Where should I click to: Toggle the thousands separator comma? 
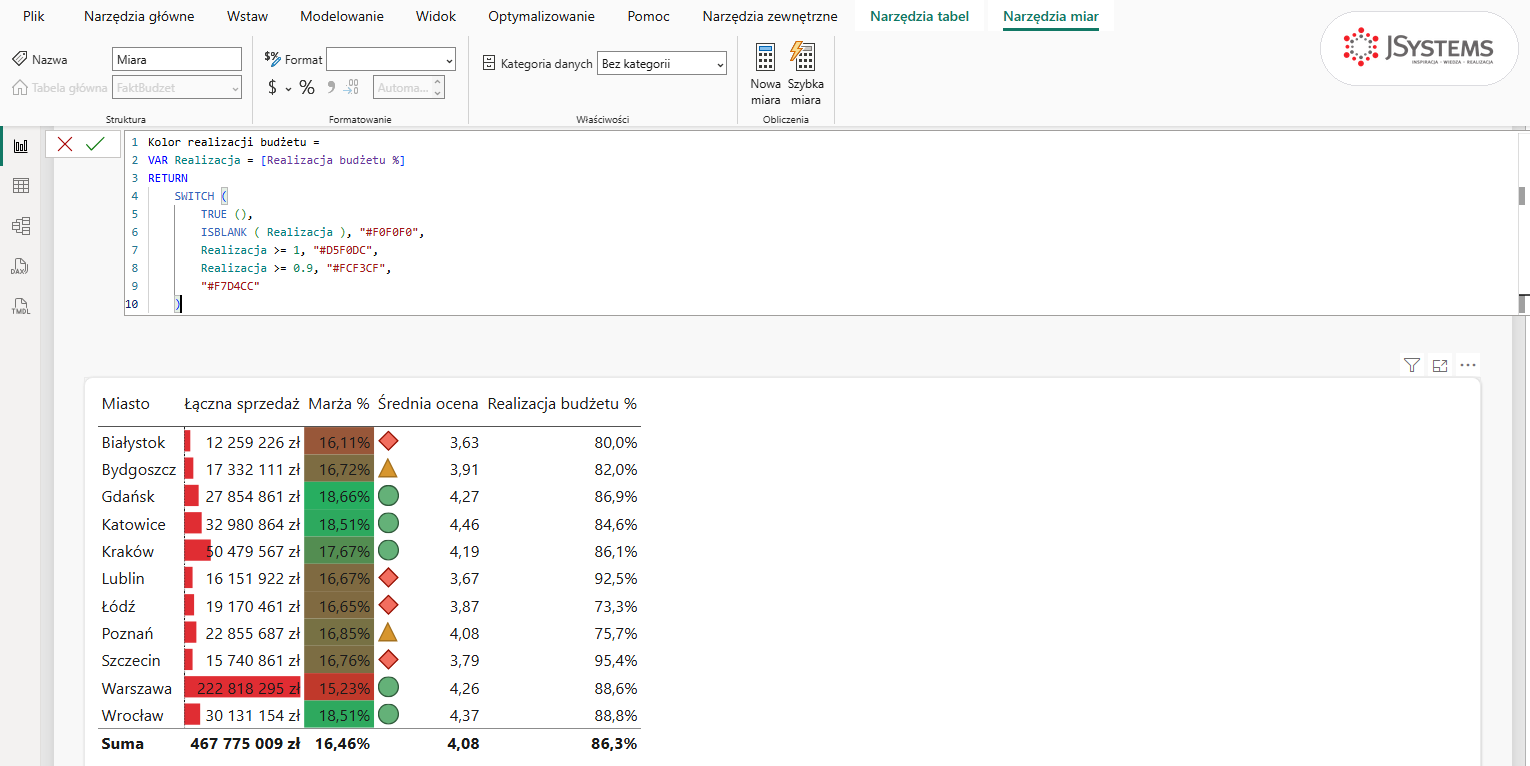coord(329,88)
